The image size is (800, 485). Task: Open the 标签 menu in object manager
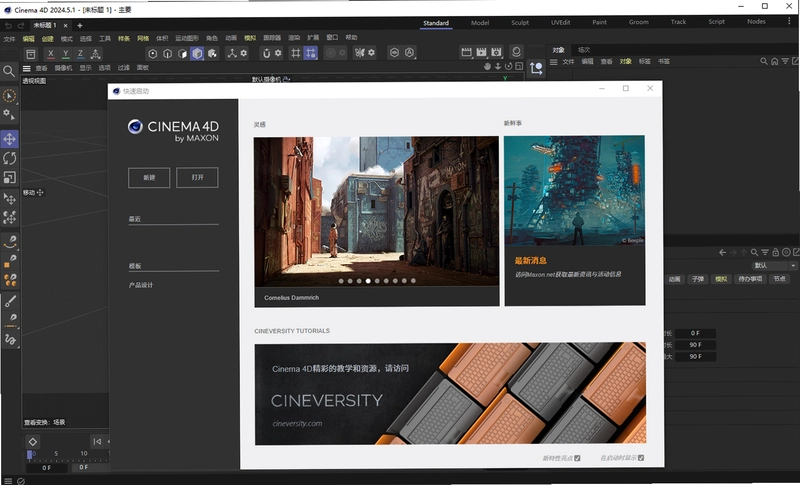(645, 61)
